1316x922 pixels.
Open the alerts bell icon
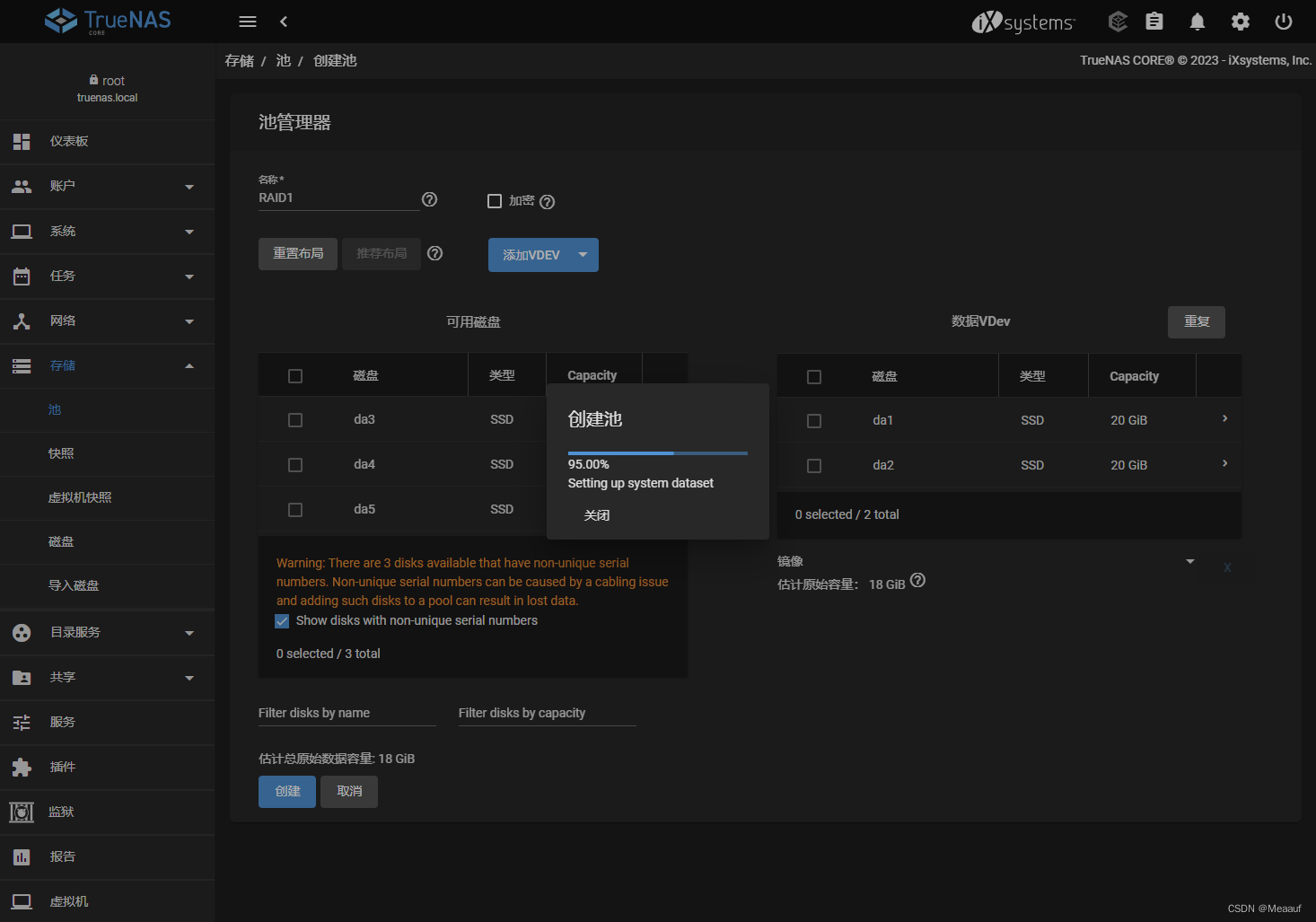(x=1198, y=22)
